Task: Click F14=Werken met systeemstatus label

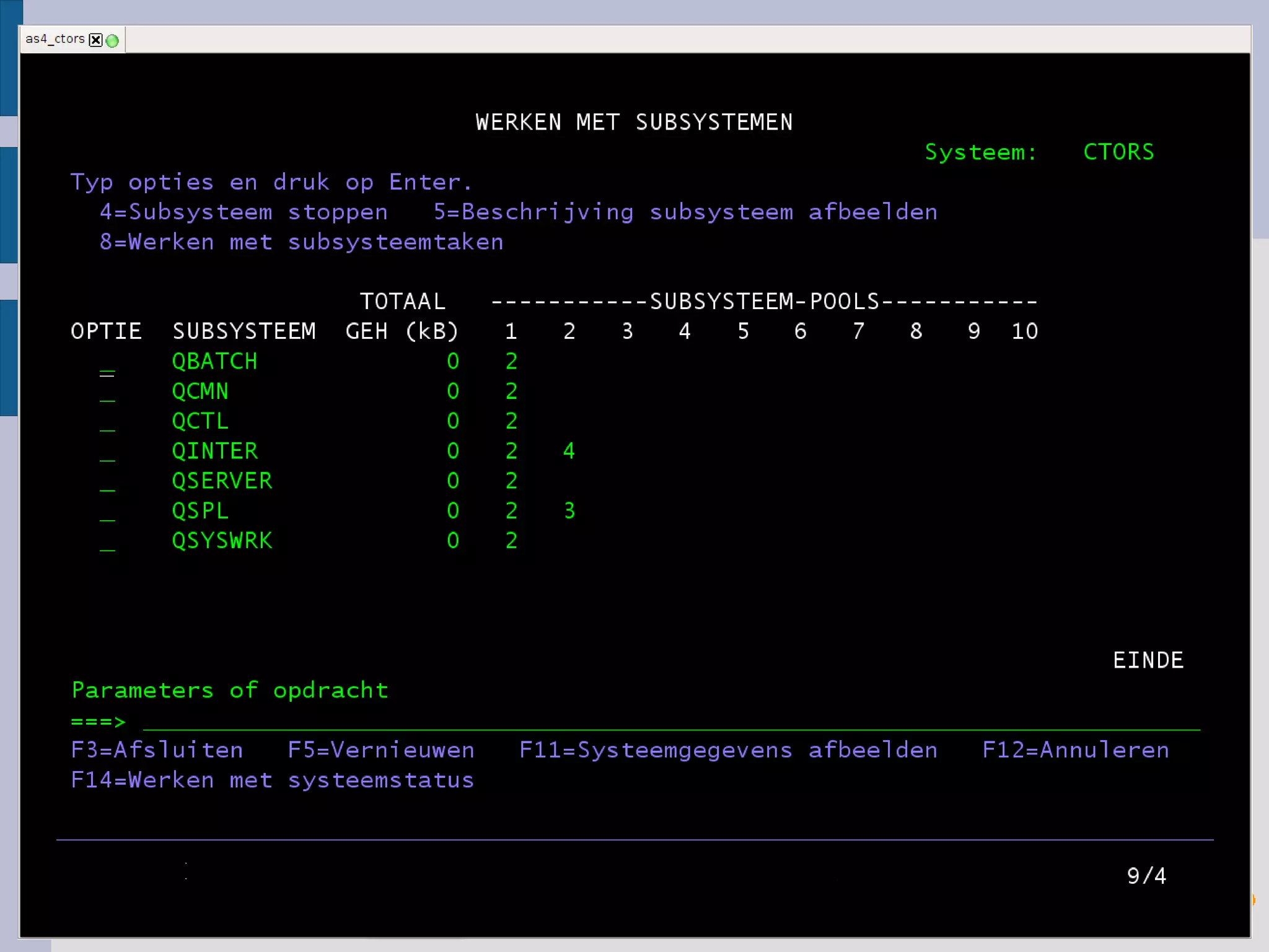Action: pos(273,780)
